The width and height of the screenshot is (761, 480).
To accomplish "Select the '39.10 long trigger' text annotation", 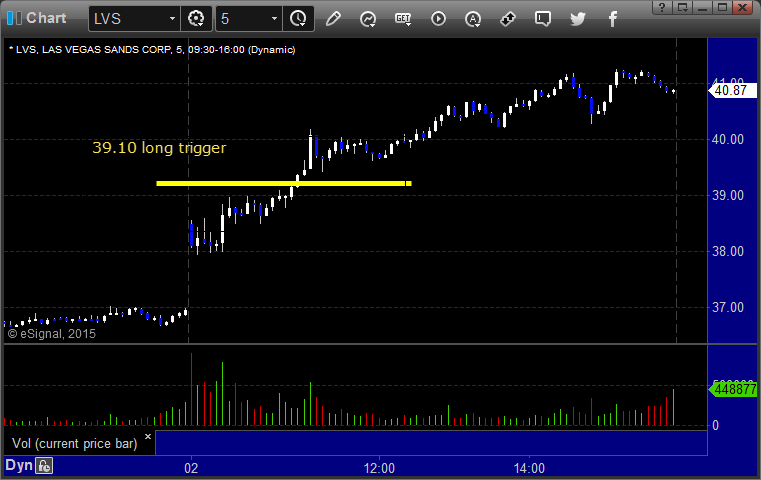I will tap(159, 148).
